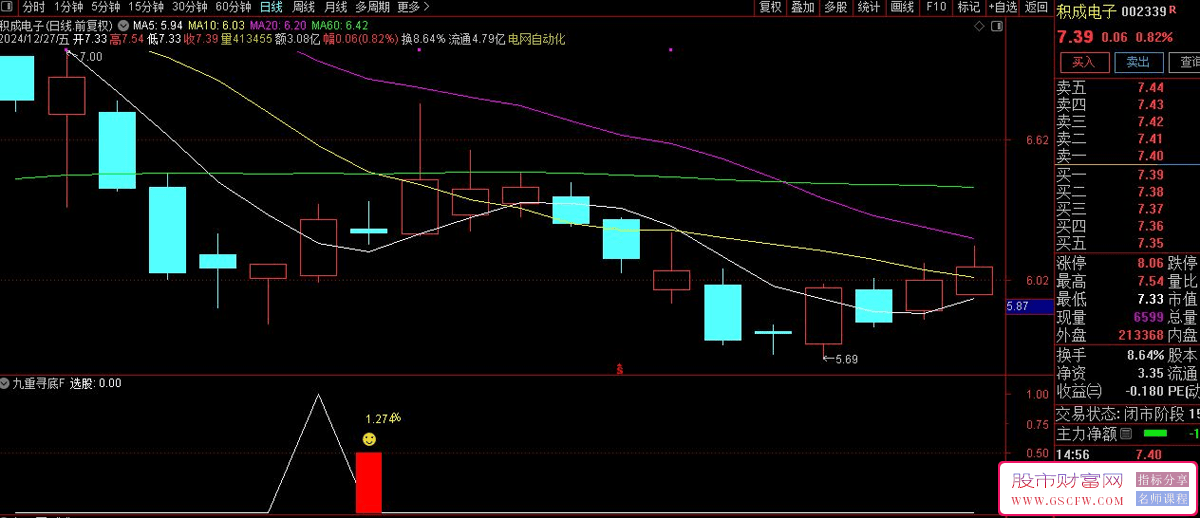Click the R superscript beside code 002339
Image resolution: width=1200 pixels, height=518 pixels.
tap(1172, 9)
